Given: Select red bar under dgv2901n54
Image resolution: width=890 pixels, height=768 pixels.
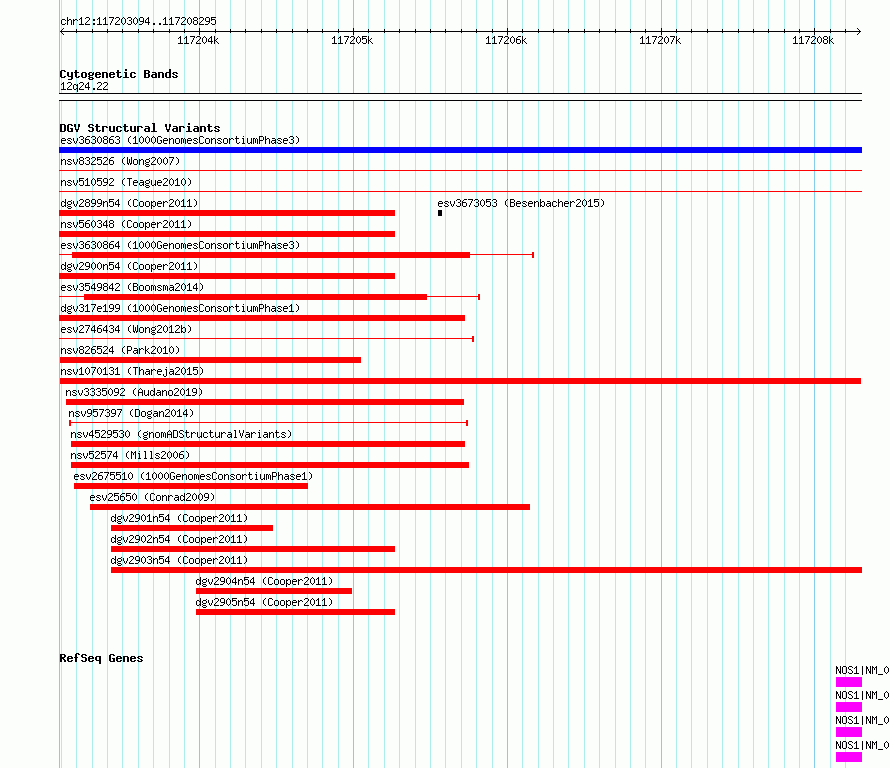Looking at the screenshot, I should [x=192, y=528].
